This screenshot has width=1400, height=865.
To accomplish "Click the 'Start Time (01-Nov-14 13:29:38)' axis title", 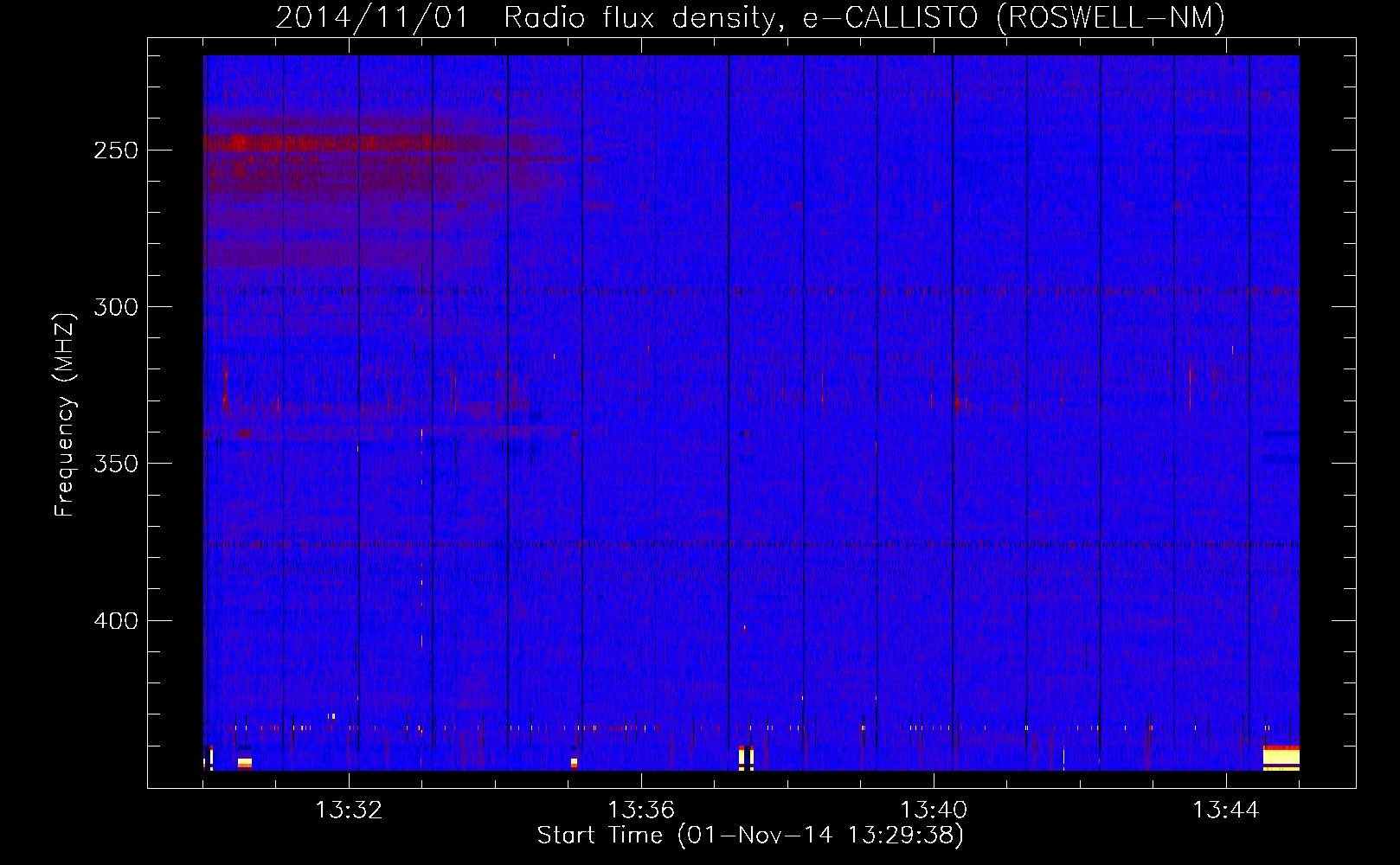I will 750,836.
